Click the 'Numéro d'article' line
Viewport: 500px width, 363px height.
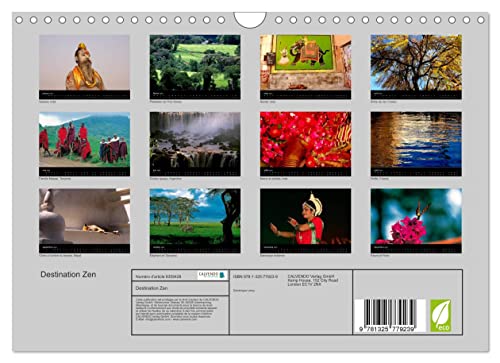158,277
